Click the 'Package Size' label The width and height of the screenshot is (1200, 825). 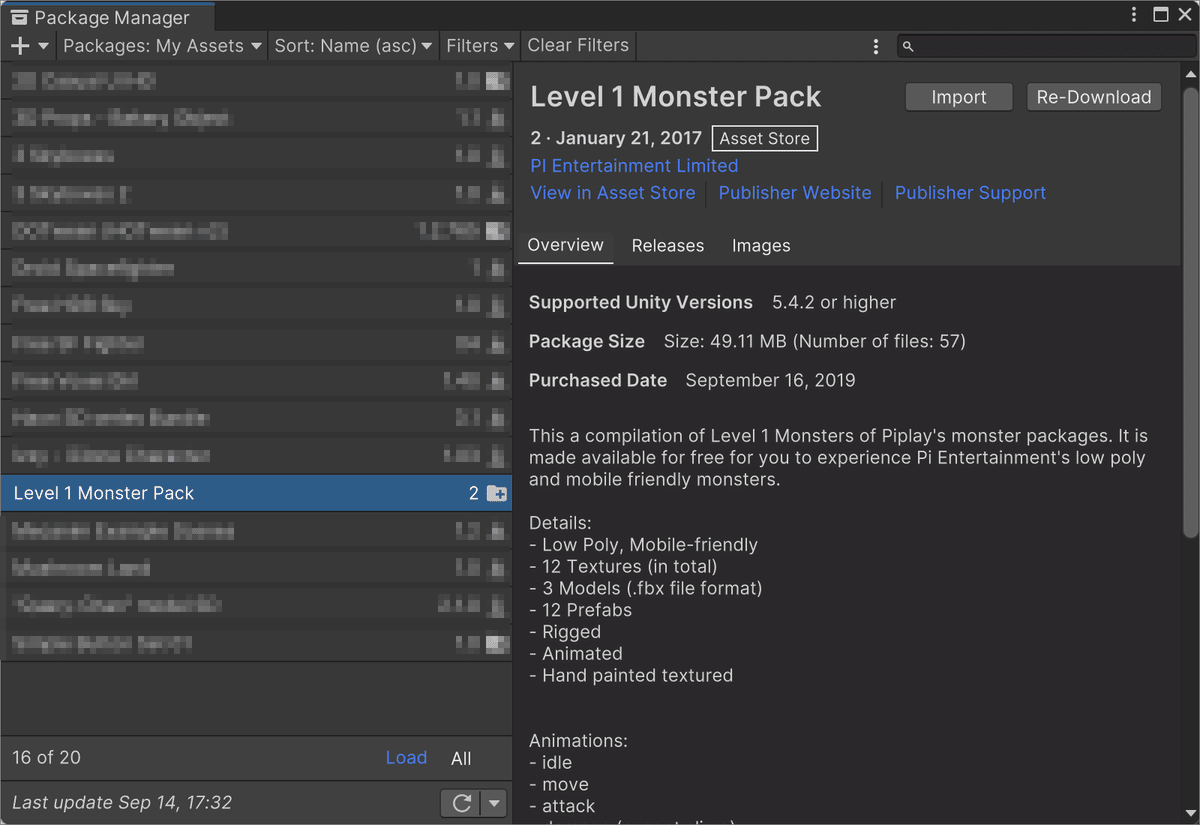pyautogui.click(x=587, y=341)
